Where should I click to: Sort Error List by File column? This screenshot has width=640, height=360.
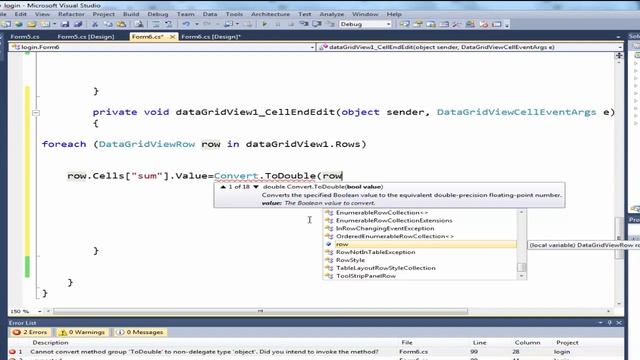(407, 343)
